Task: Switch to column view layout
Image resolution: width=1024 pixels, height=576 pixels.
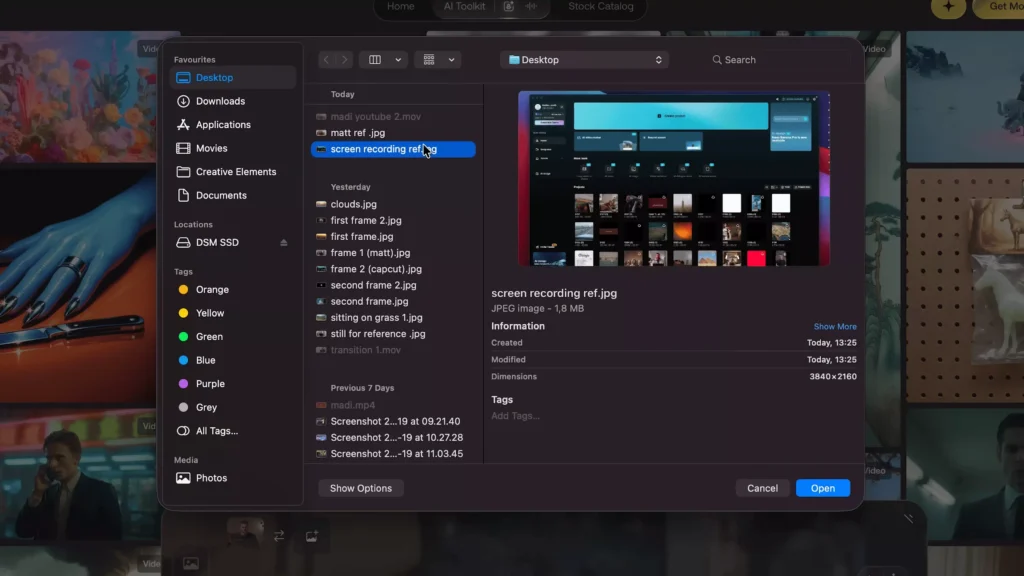Action: coord(374,59)
